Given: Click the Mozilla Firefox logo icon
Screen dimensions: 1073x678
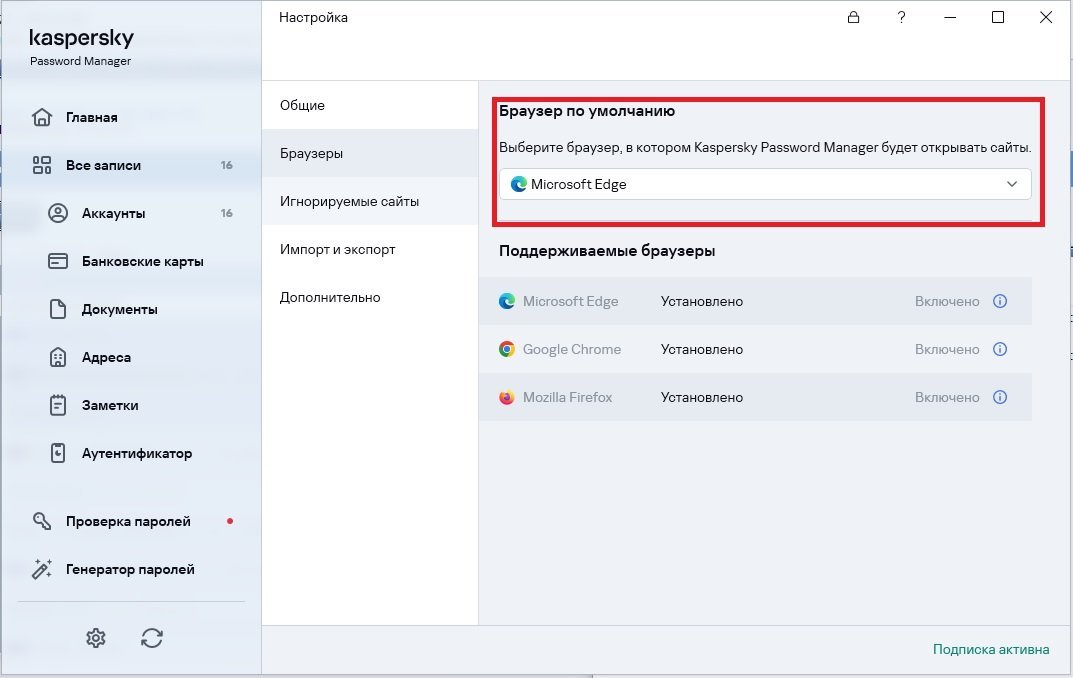Looking at the screenshot, I should 507,397.
